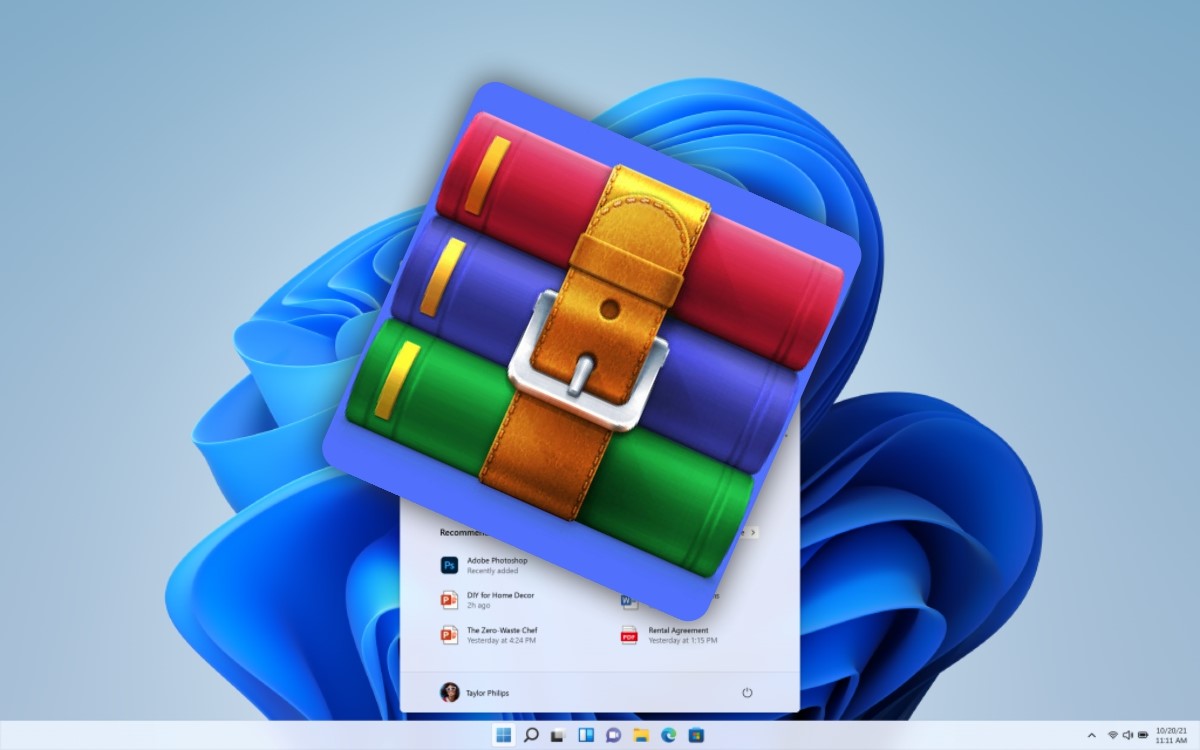The width and height of the screenshot is (1200, 750).
Task: Click the volume speaker icon
Action: [1127, 736]
